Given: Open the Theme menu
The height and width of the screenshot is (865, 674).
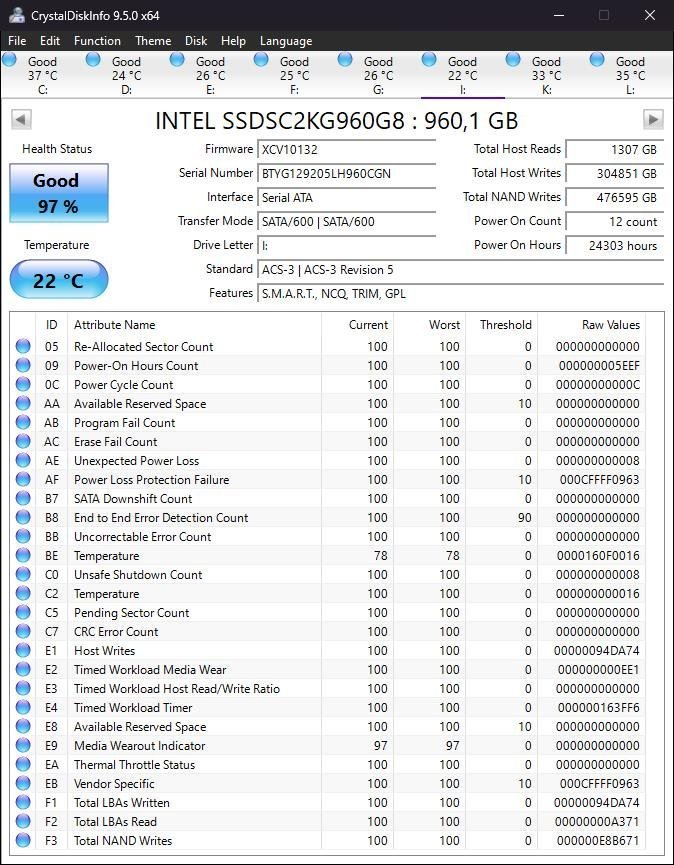Looking at the screenshot, I should coord(153,41).
